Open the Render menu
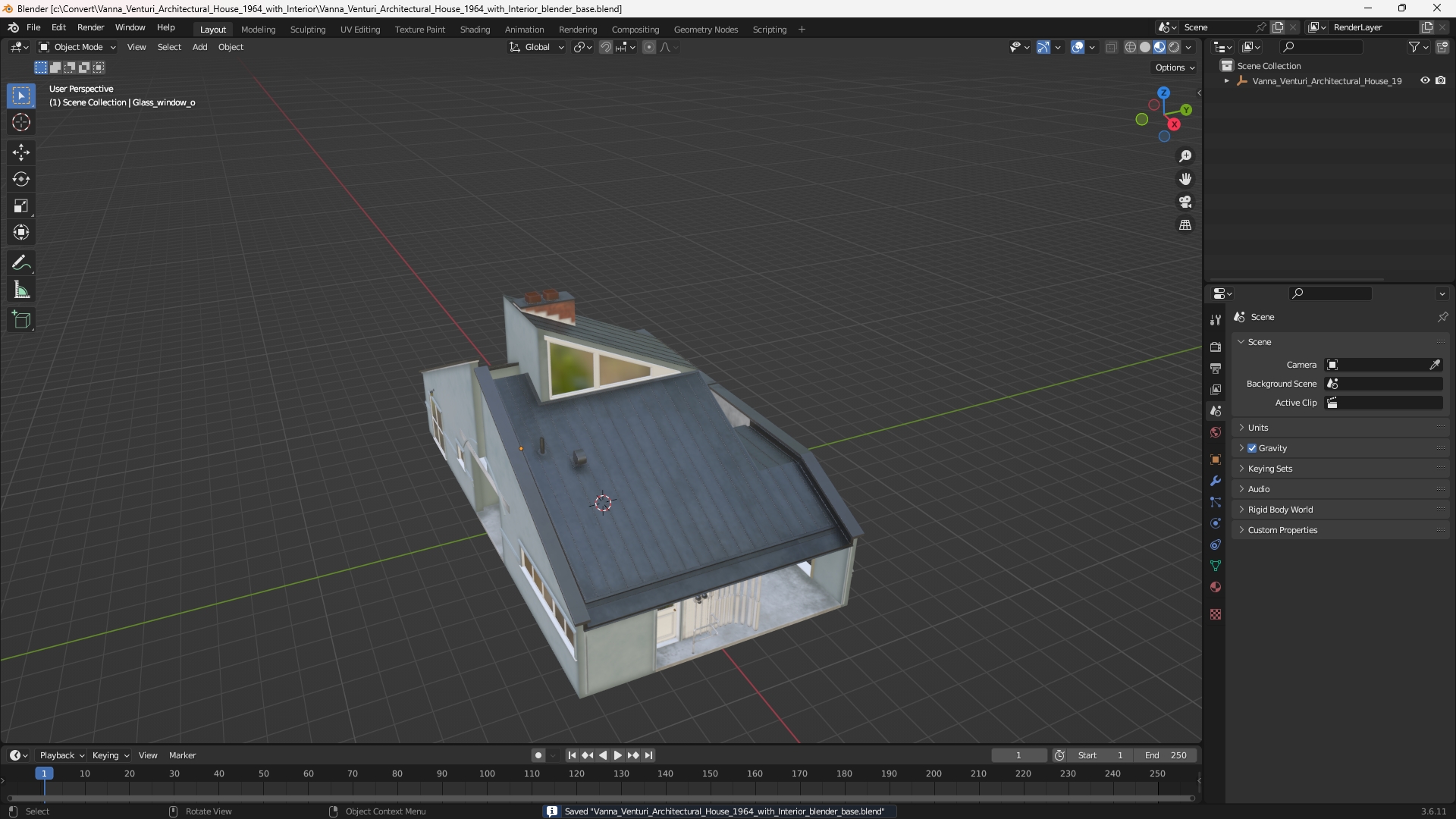The image size is (1456, 819). tap(90, 27)
